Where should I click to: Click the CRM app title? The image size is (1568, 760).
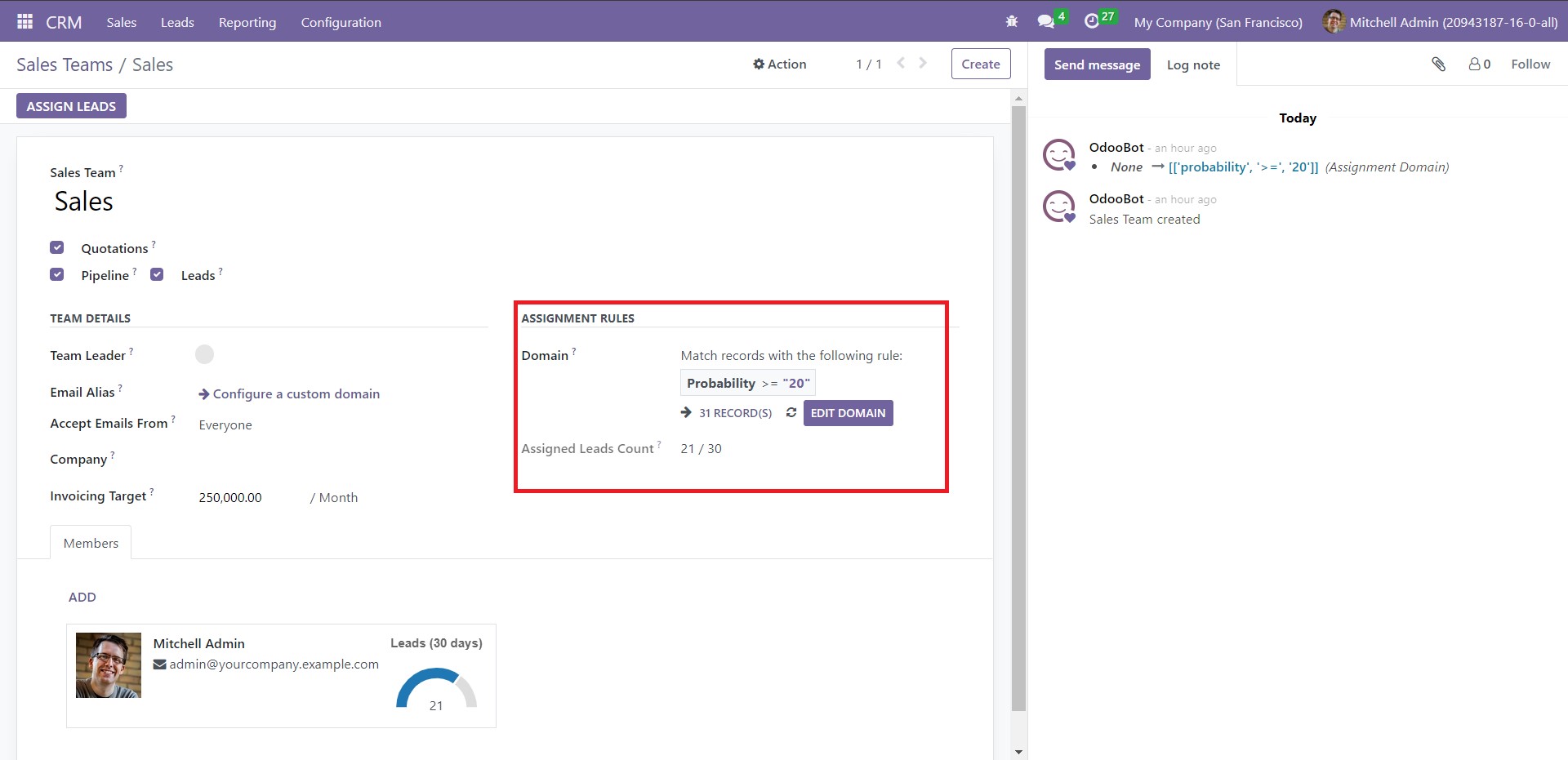point(64,23)
